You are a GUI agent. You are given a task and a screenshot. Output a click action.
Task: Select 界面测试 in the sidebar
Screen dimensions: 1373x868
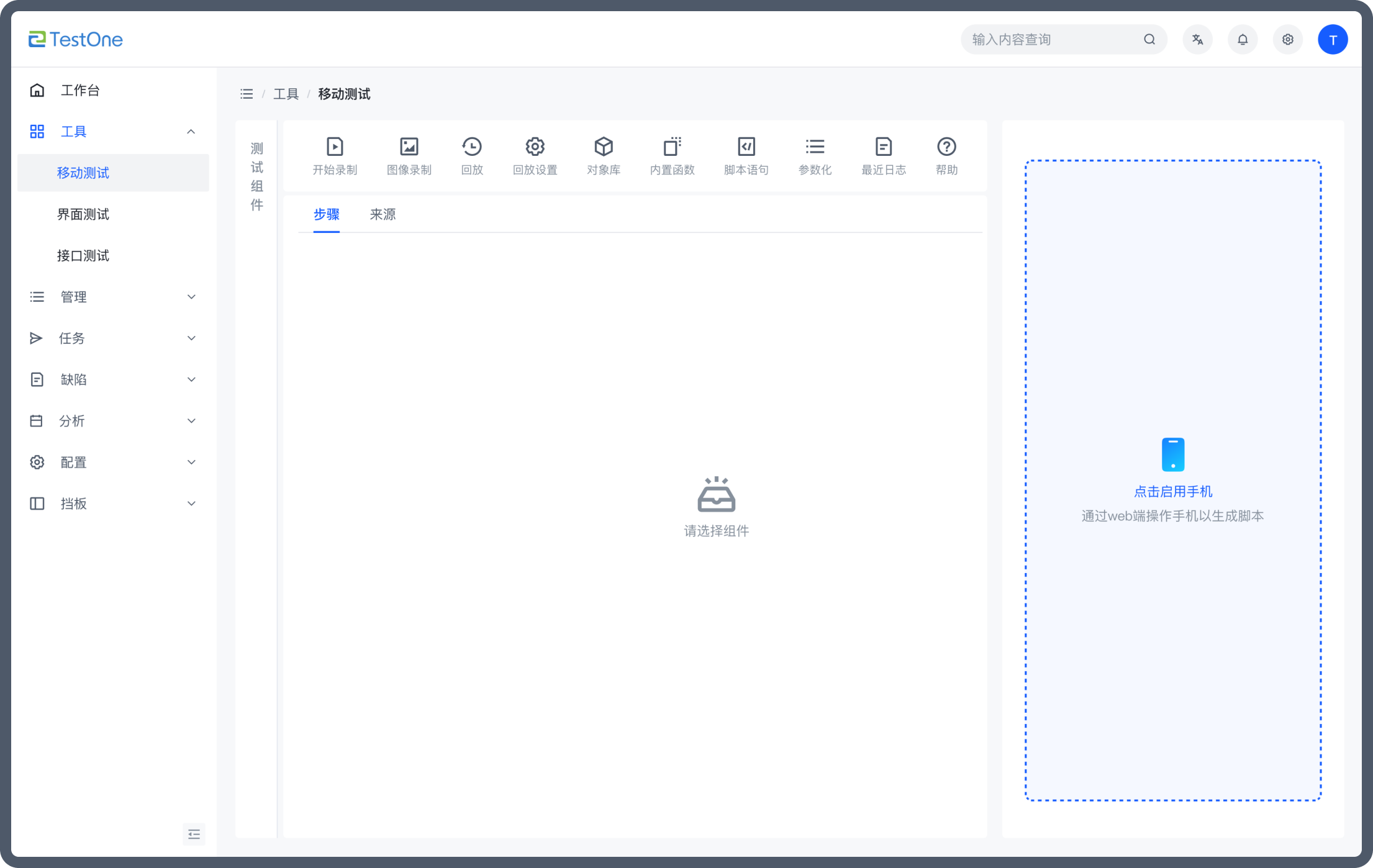tap(83, 214)
